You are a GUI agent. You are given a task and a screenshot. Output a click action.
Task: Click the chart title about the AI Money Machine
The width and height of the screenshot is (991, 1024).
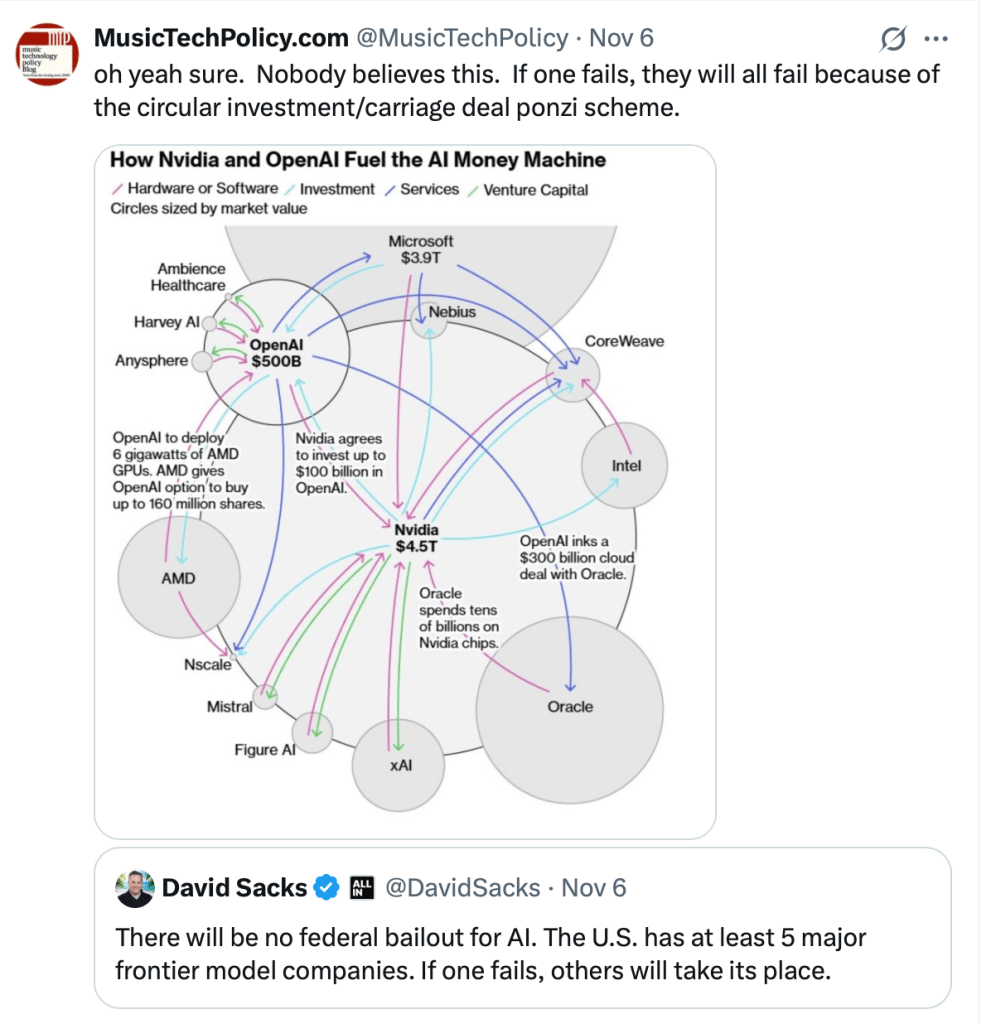click(357, 160)
